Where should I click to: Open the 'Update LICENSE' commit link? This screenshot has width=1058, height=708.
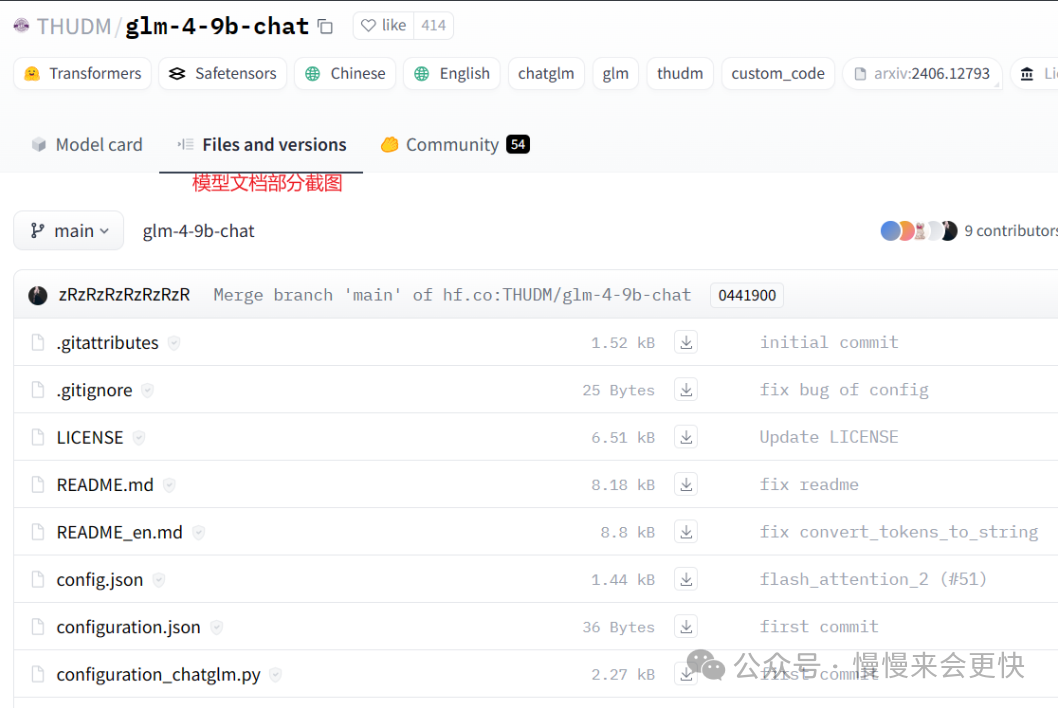[829, 437]
